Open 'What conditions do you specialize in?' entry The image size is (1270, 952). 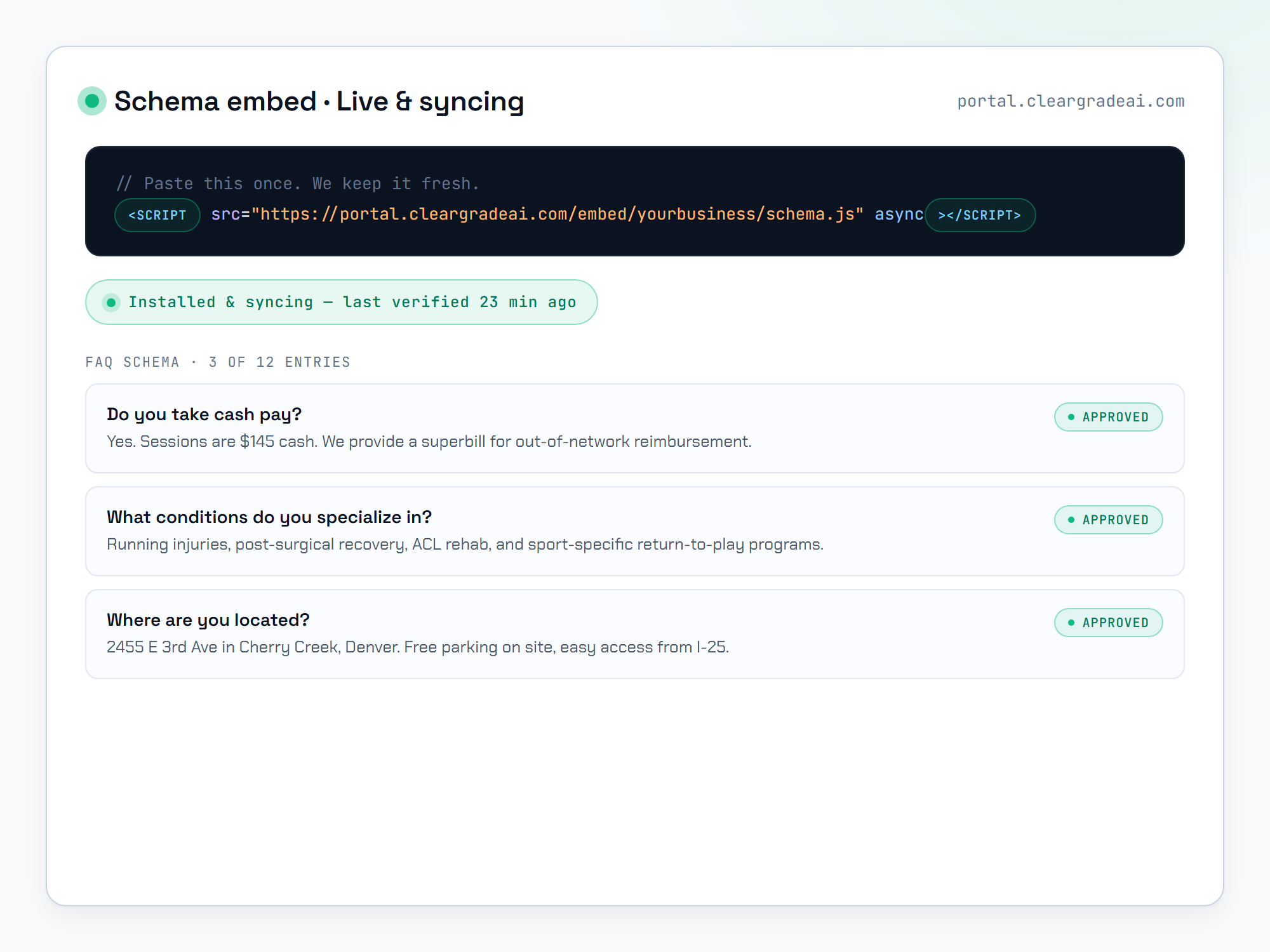pyautogui.click(x=635, y=531)
